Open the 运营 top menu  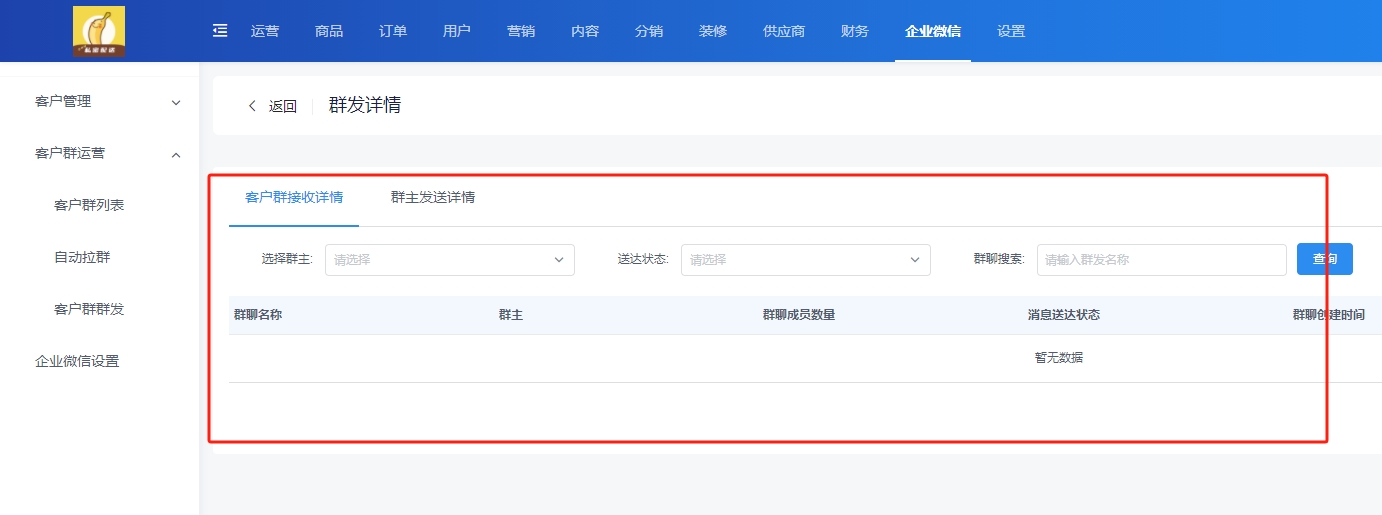coord(265,31)
